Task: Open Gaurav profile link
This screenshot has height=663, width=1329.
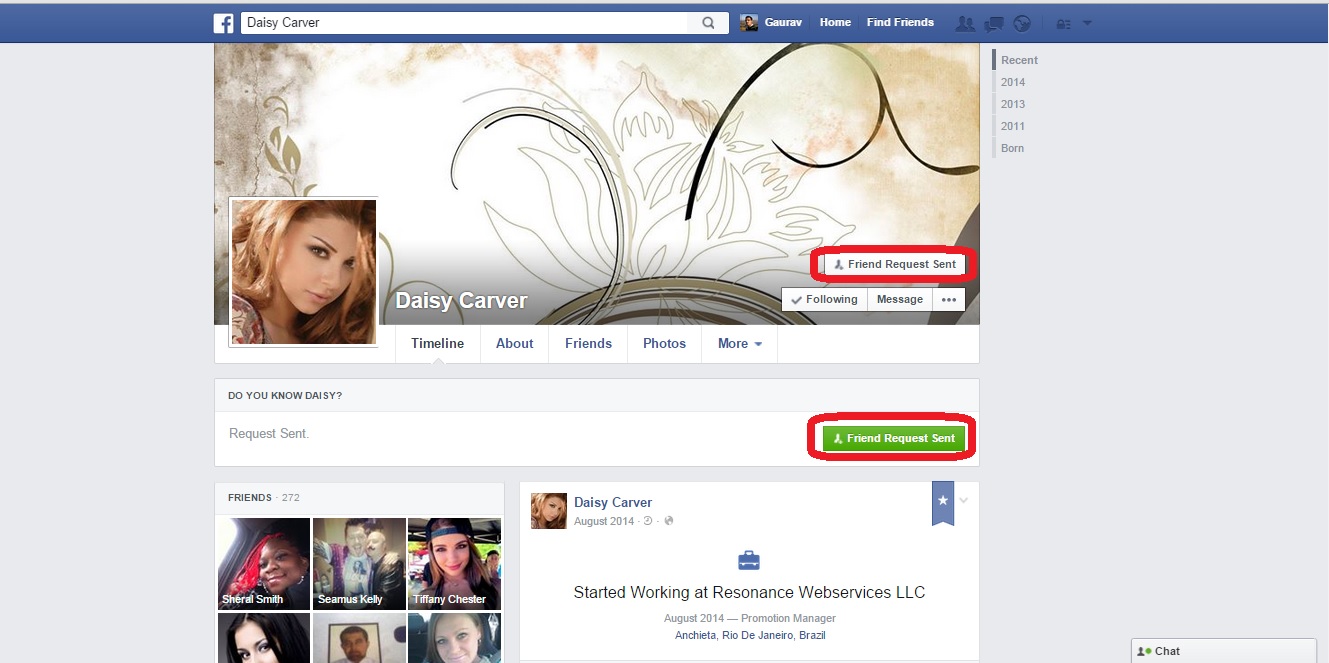Action: pos(783,22)
